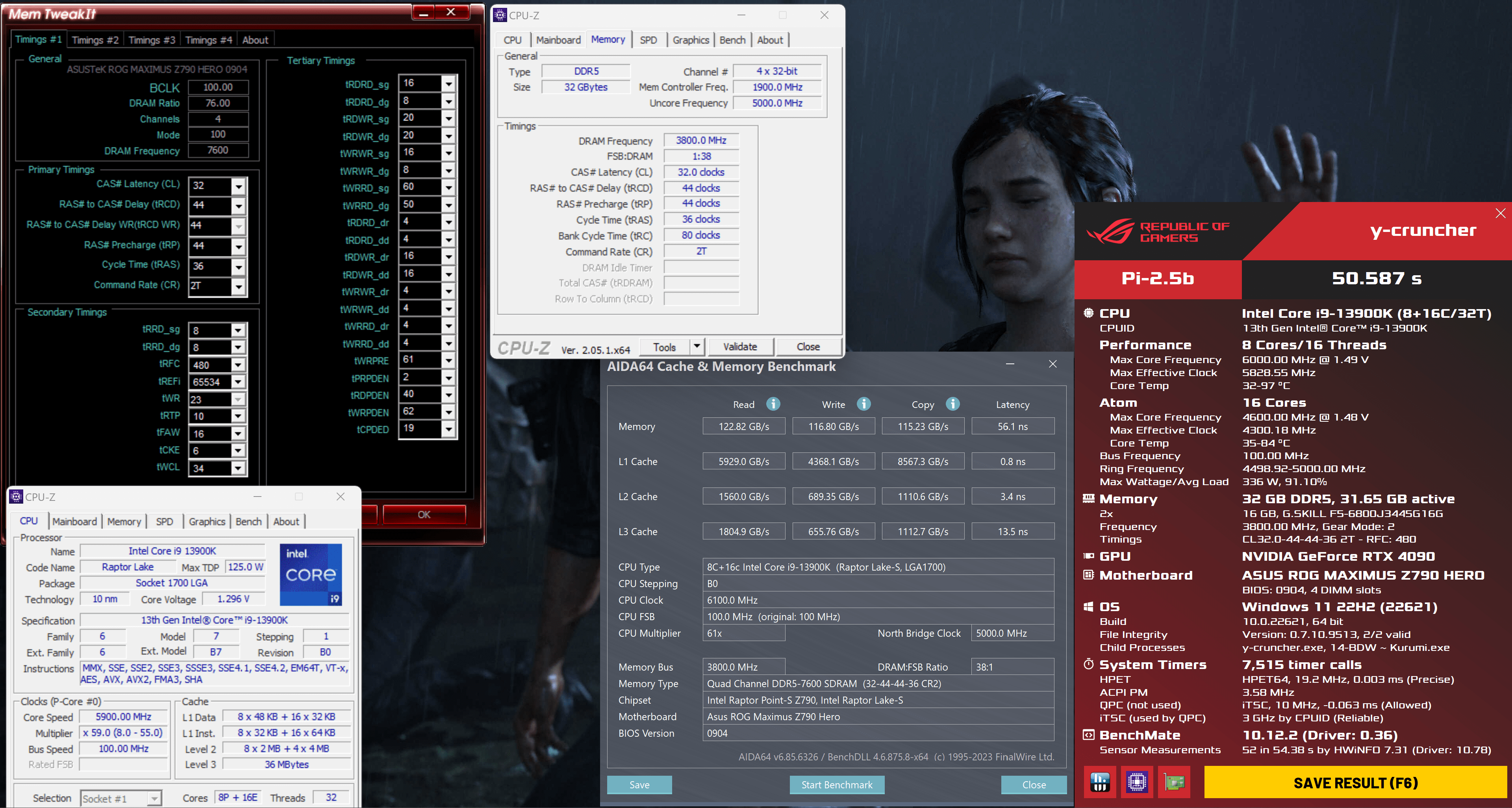The height and width of the screenshot is (808, 1512).
Task: Open the tRFC dropdown in Secondary Timings
Action: 238,365
